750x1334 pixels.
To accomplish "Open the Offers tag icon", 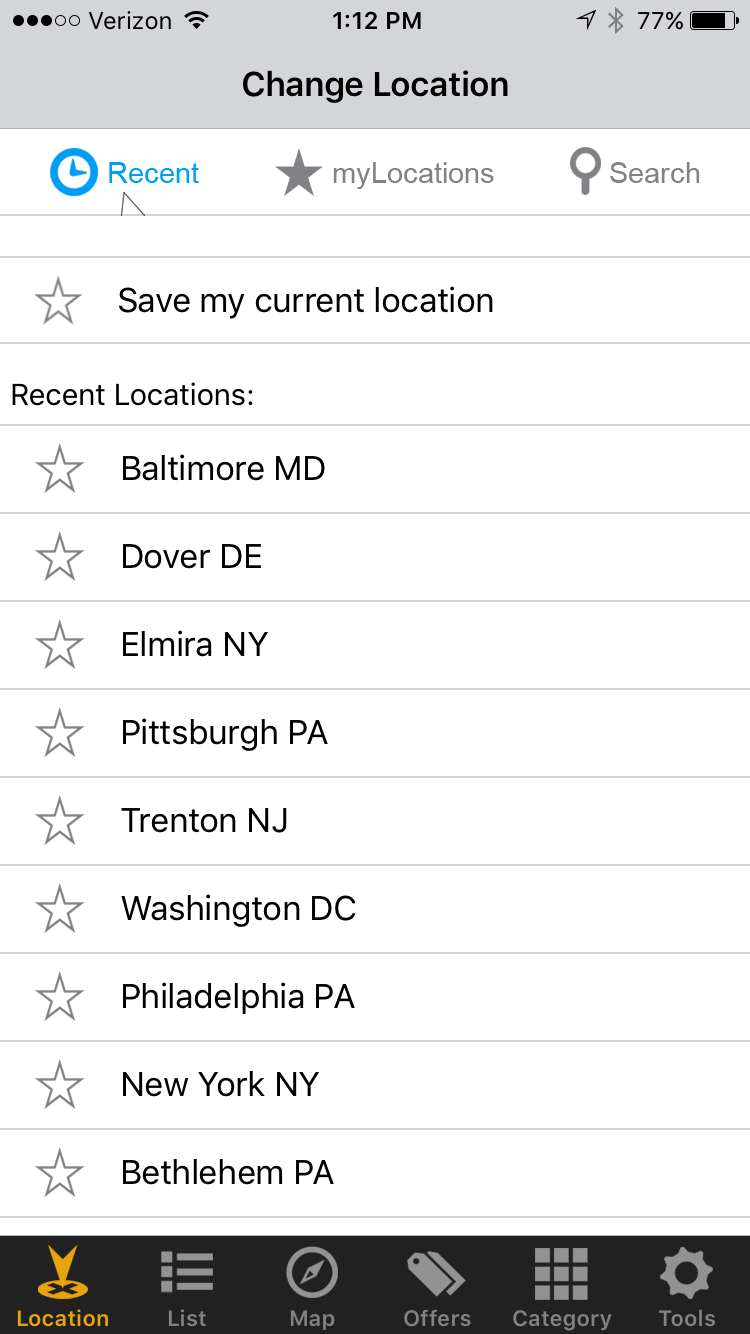I will point(436,1274).
